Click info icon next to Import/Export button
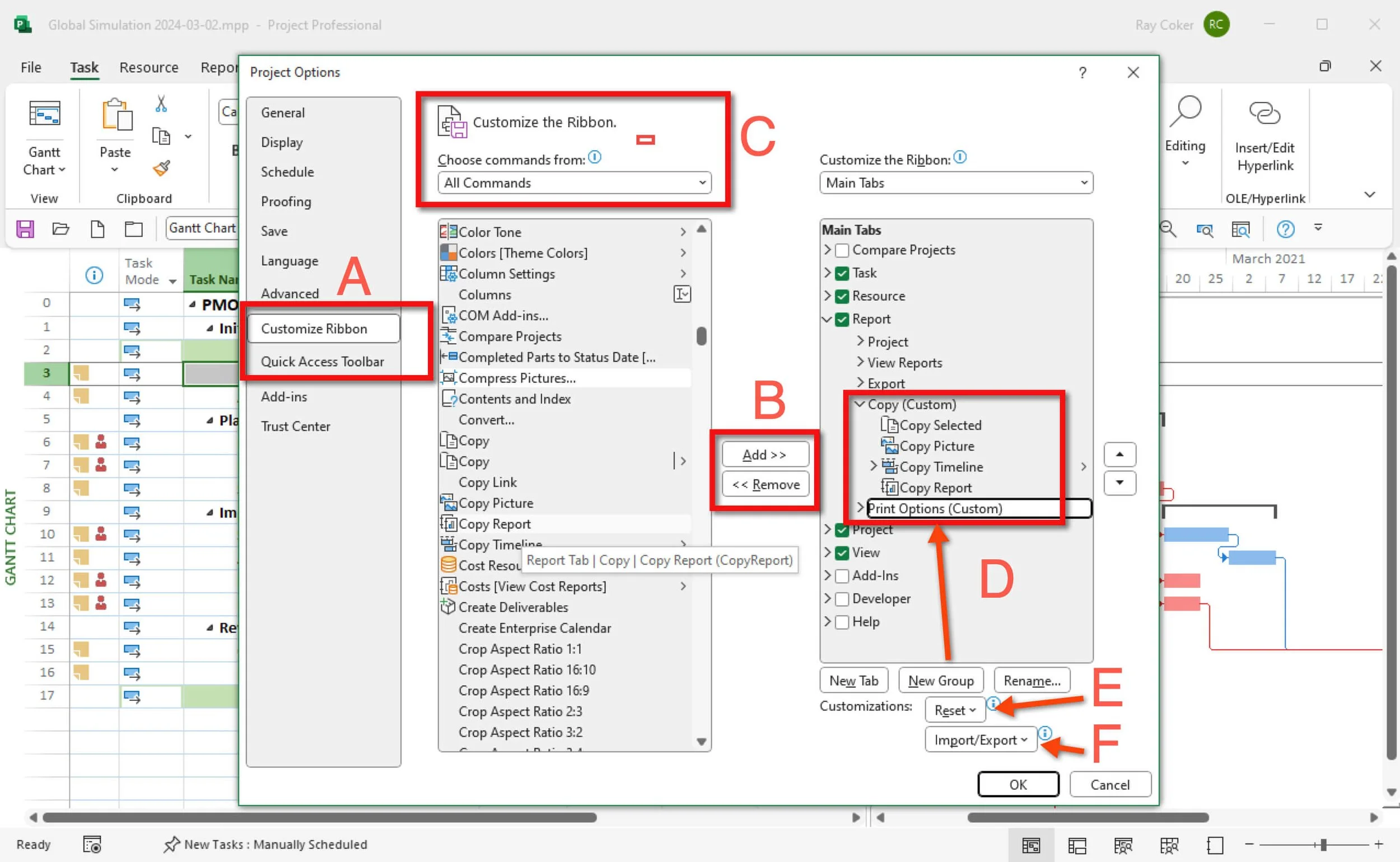Viewport: 1400px width, 862px height. 1044,733
